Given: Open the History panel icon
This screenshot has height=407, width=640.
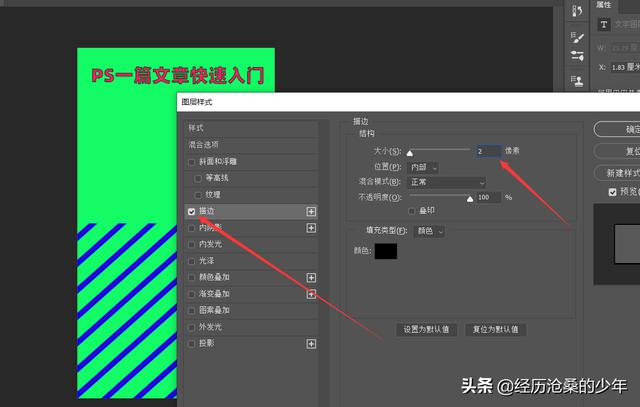Looking at the screenshot, I should click(577, 11).
